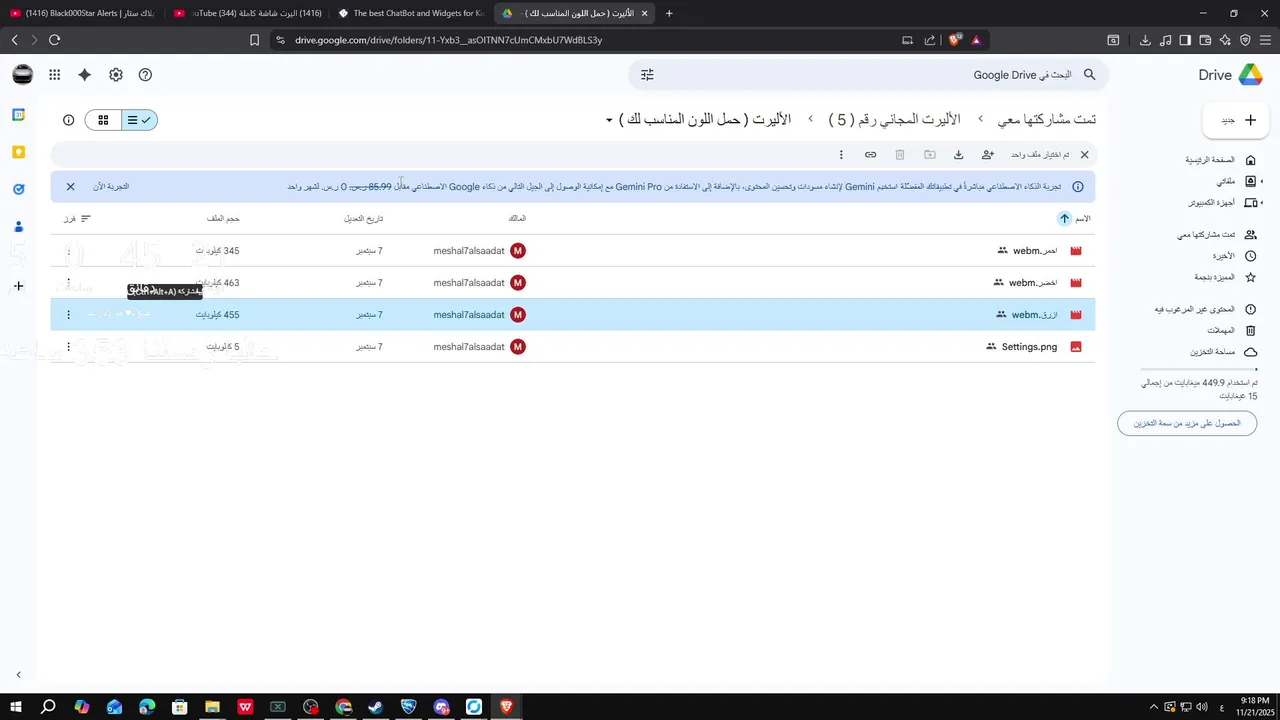Open Contacts side panel icon

[18, 227]
